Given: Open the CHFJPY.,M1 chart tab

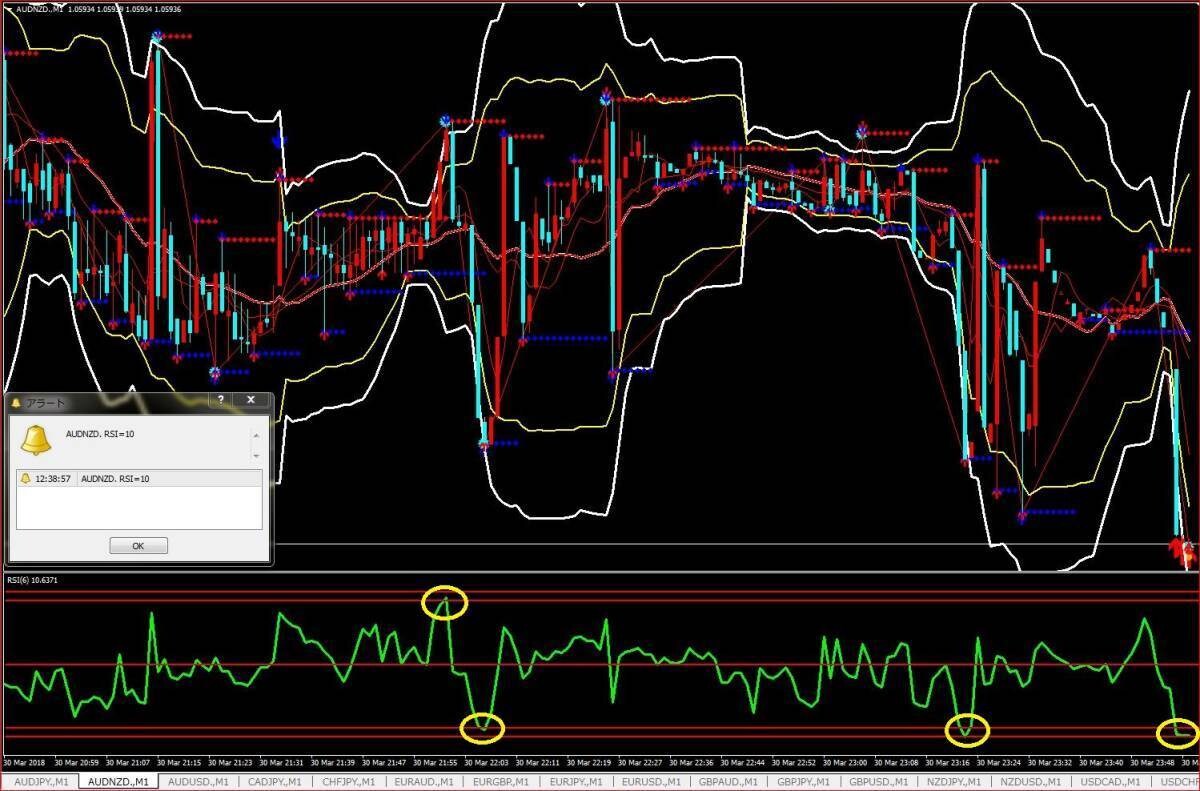Looking at the screenshot, I should [349, 782].
